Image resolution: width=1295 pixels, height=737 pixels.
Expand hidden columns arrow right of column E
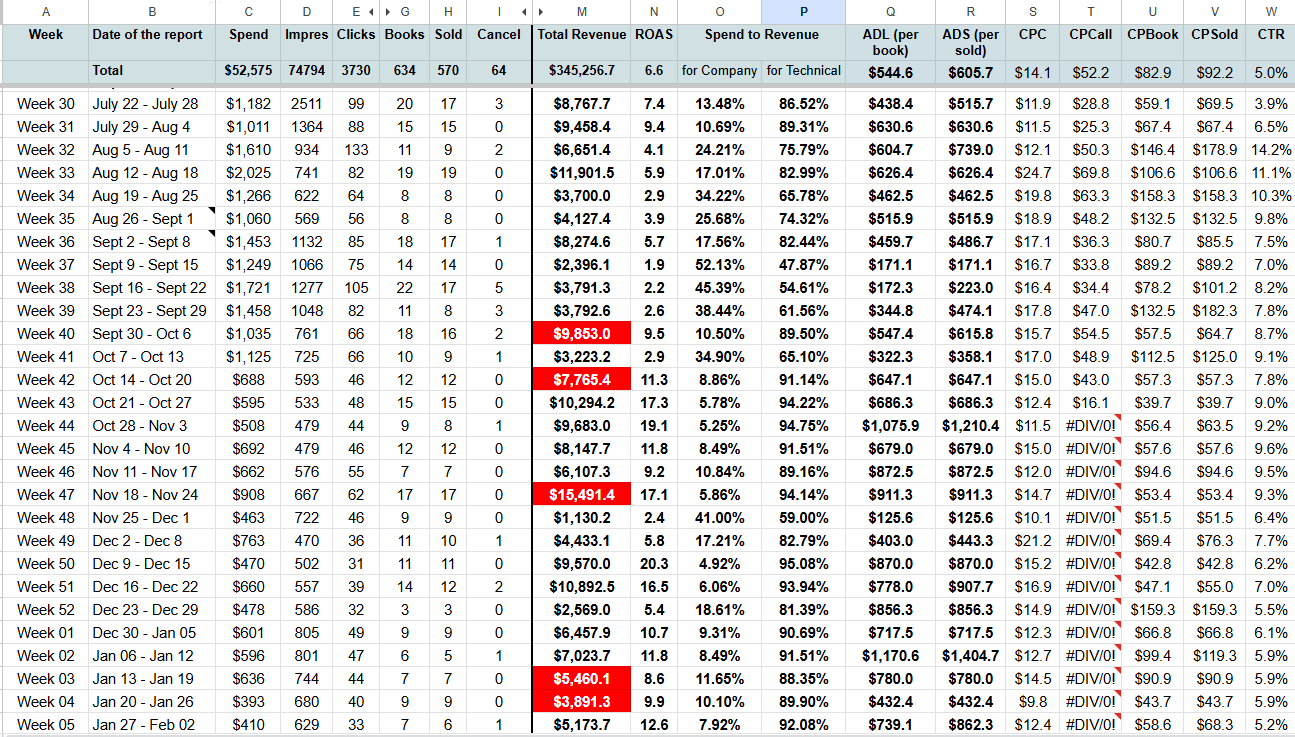(372, 12)
